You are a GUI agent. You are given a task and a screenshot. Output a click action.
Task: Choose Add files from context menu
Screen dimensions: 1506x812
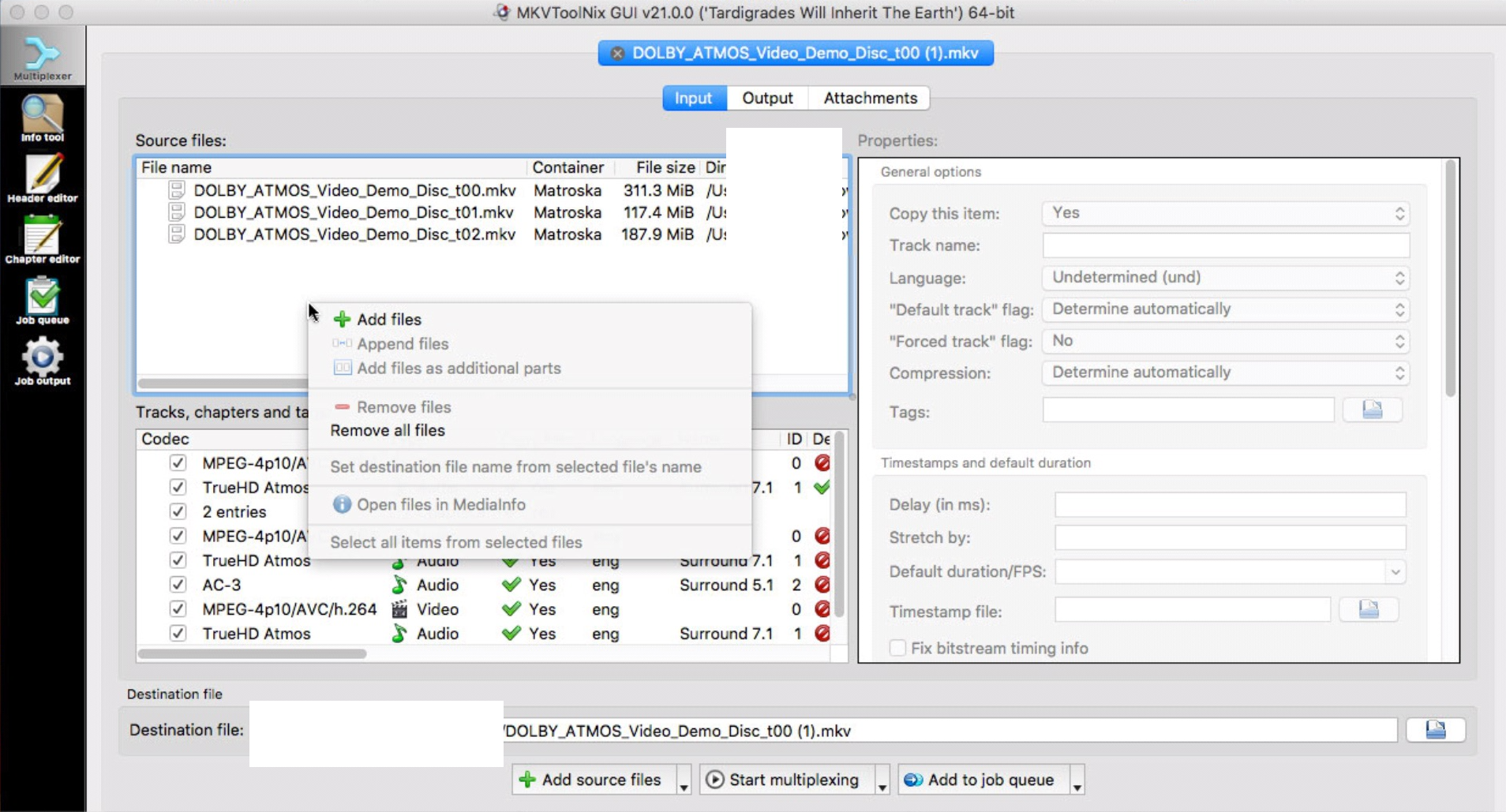pyautogui.click(x=530, y=320)
